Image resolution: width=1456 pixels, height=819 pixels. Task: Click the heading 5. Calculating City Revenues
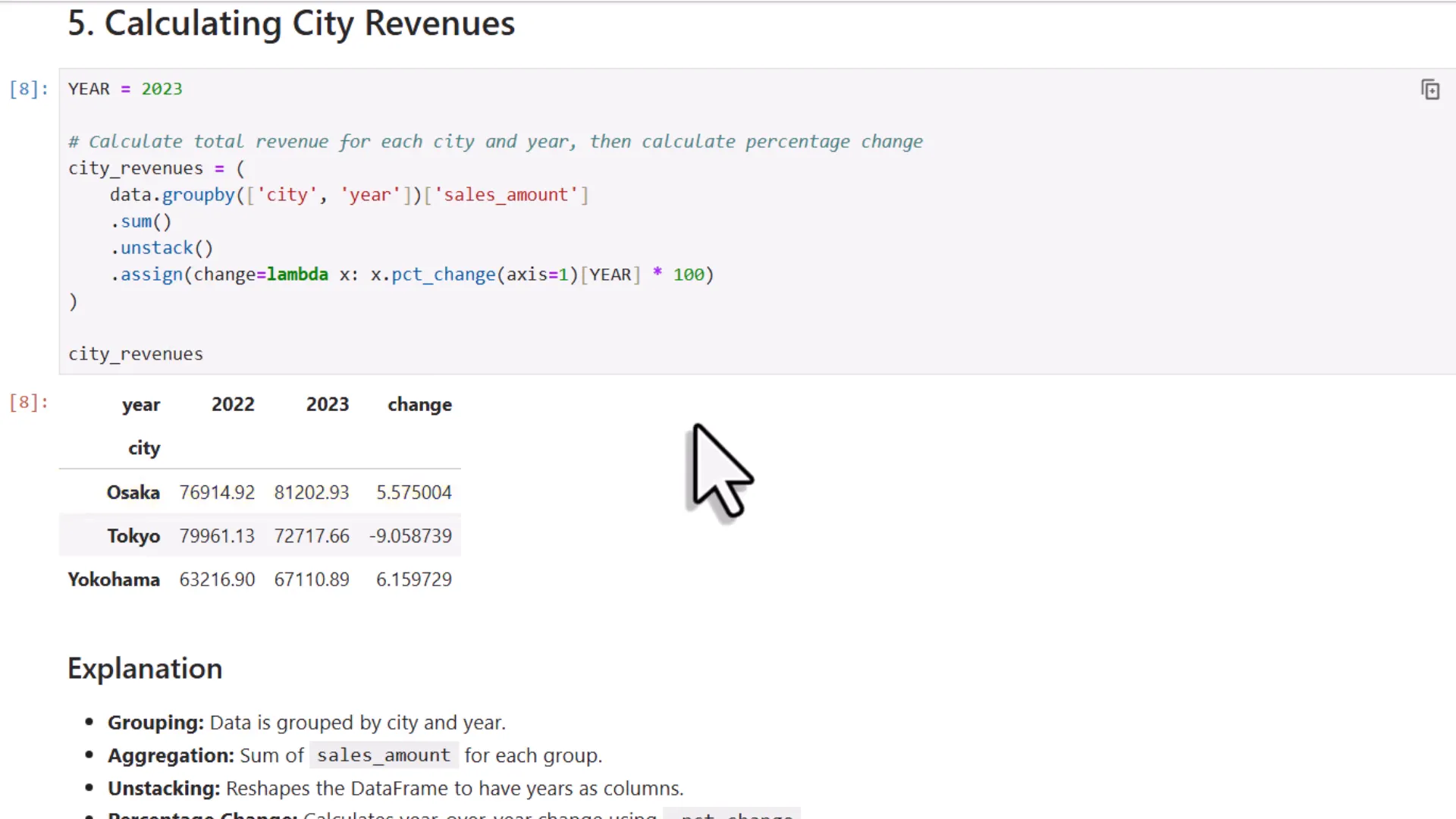(291, 23)
